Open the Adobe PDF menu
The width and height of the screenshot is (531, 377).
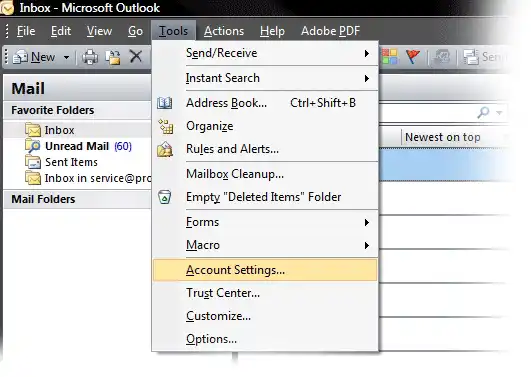click(330, 31)
